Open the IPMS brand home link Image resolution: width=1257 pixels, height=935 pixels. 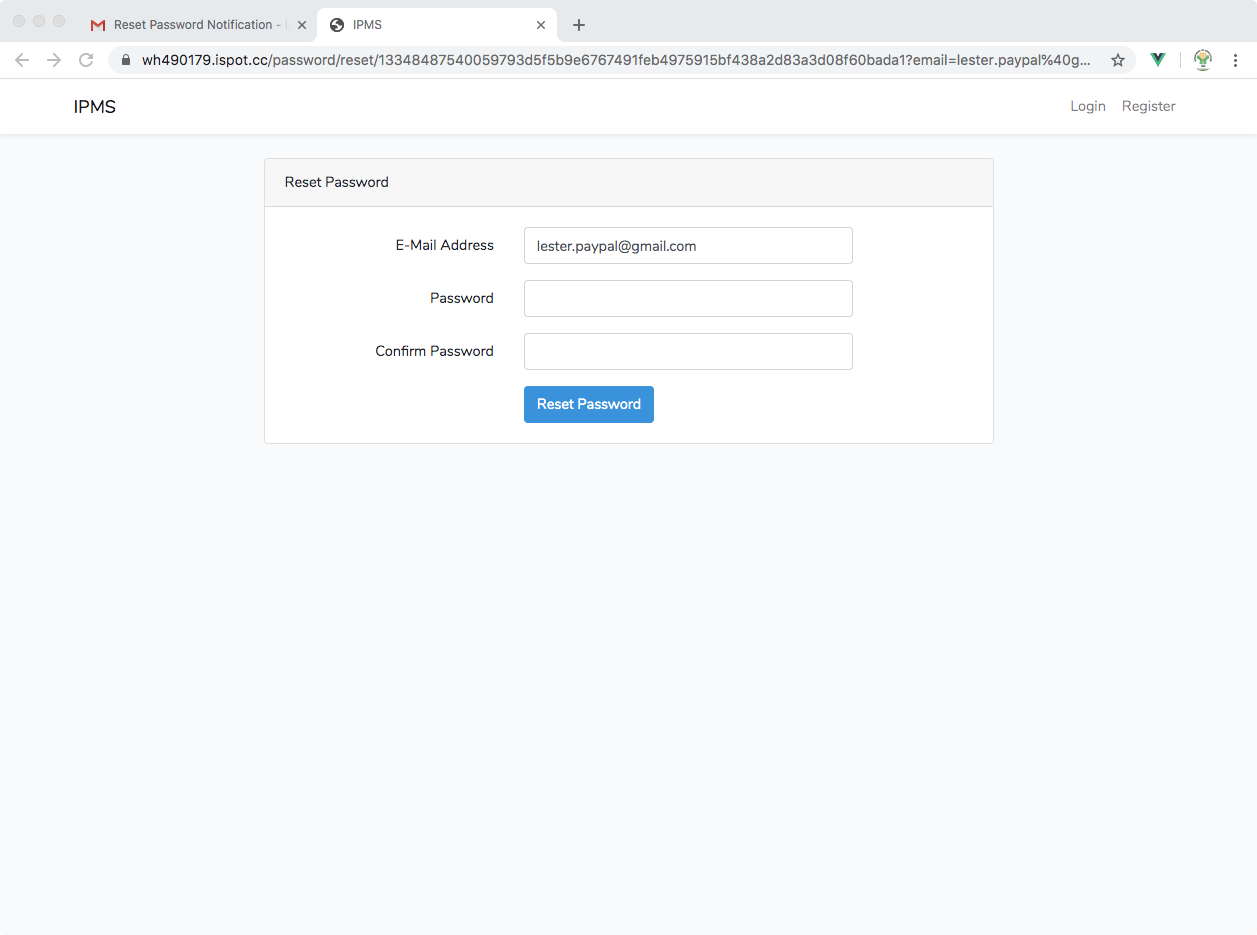(95, 107)
